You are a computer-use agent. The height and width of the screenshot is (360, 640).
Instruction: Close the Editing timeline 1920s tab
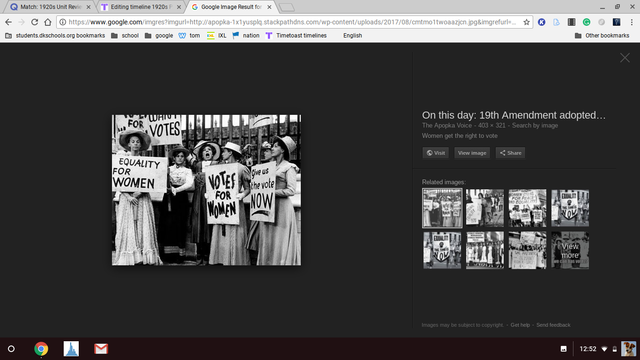pos(179,7)
